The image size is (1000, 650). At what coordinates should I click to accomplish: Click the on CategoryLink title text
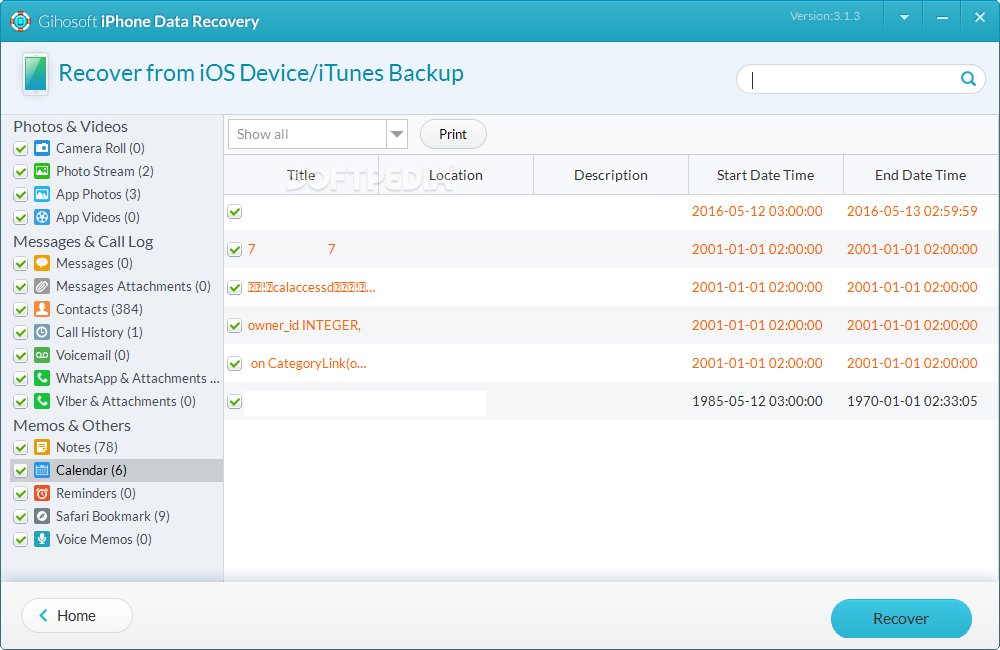(x=309, y=363)
